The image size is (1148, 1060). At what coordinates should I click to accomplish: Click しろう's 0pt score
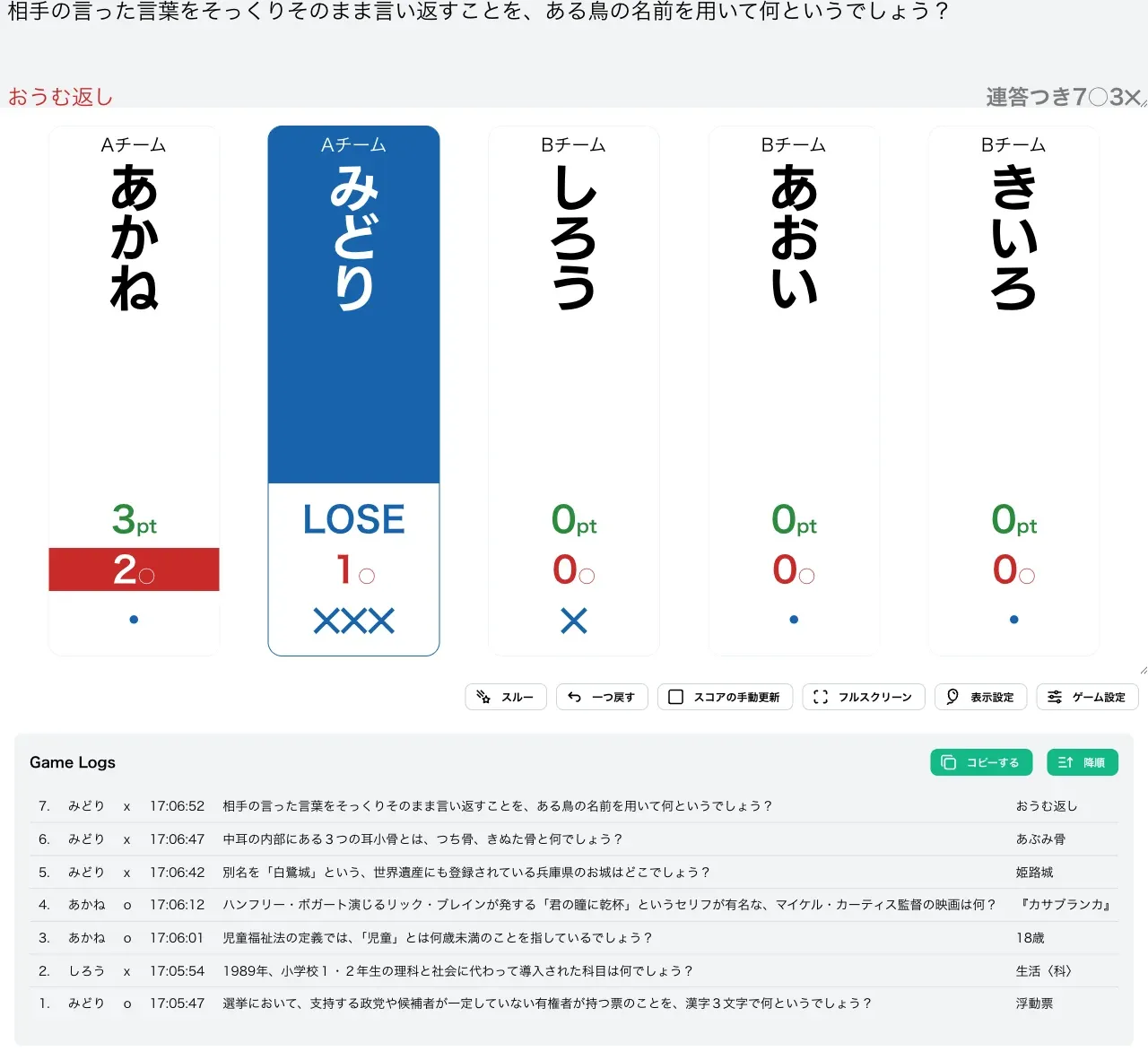point(574,520)
